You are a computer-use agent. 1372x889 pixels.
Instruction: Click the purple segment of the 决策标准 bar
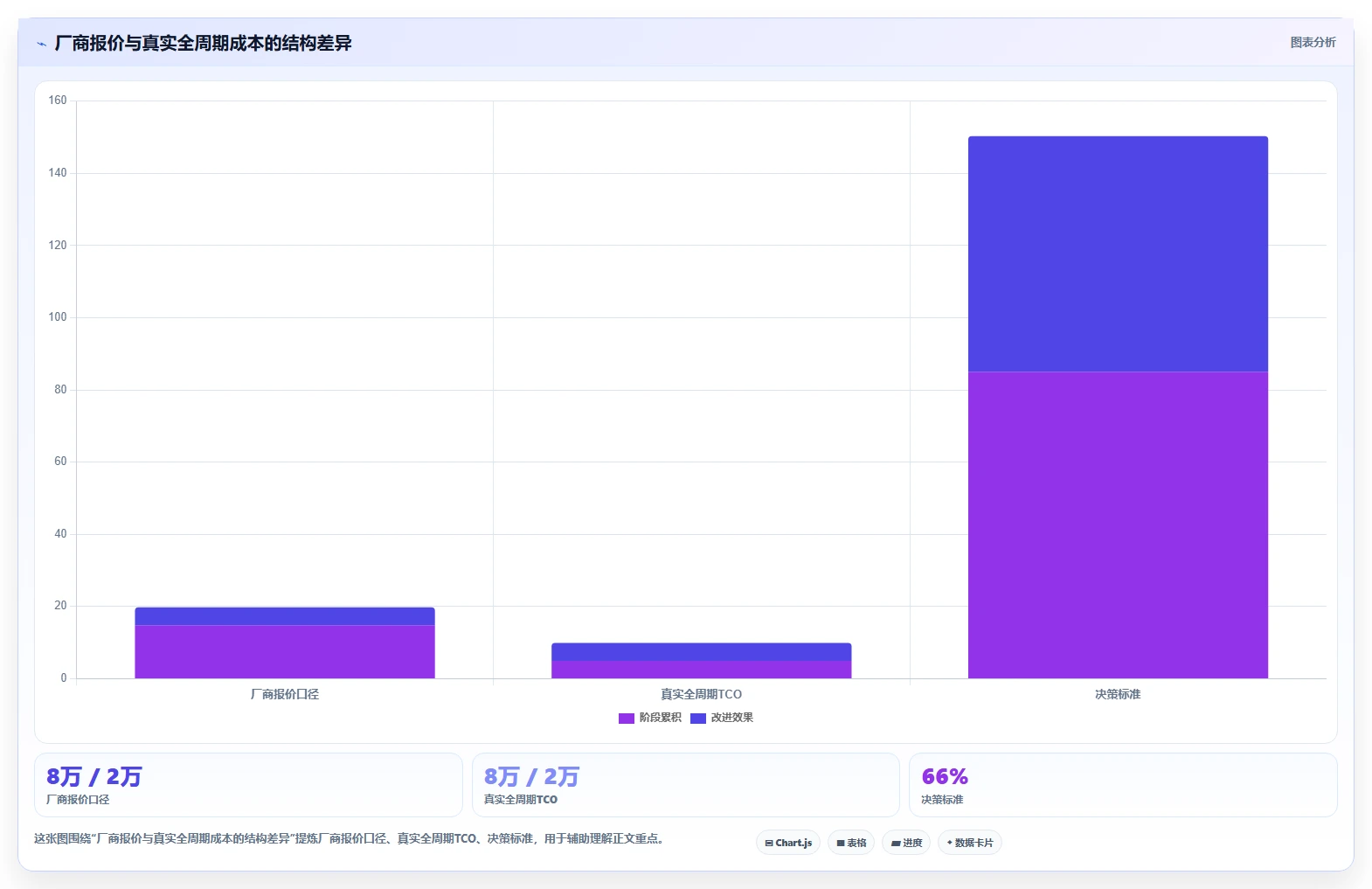pos(1118,524)
